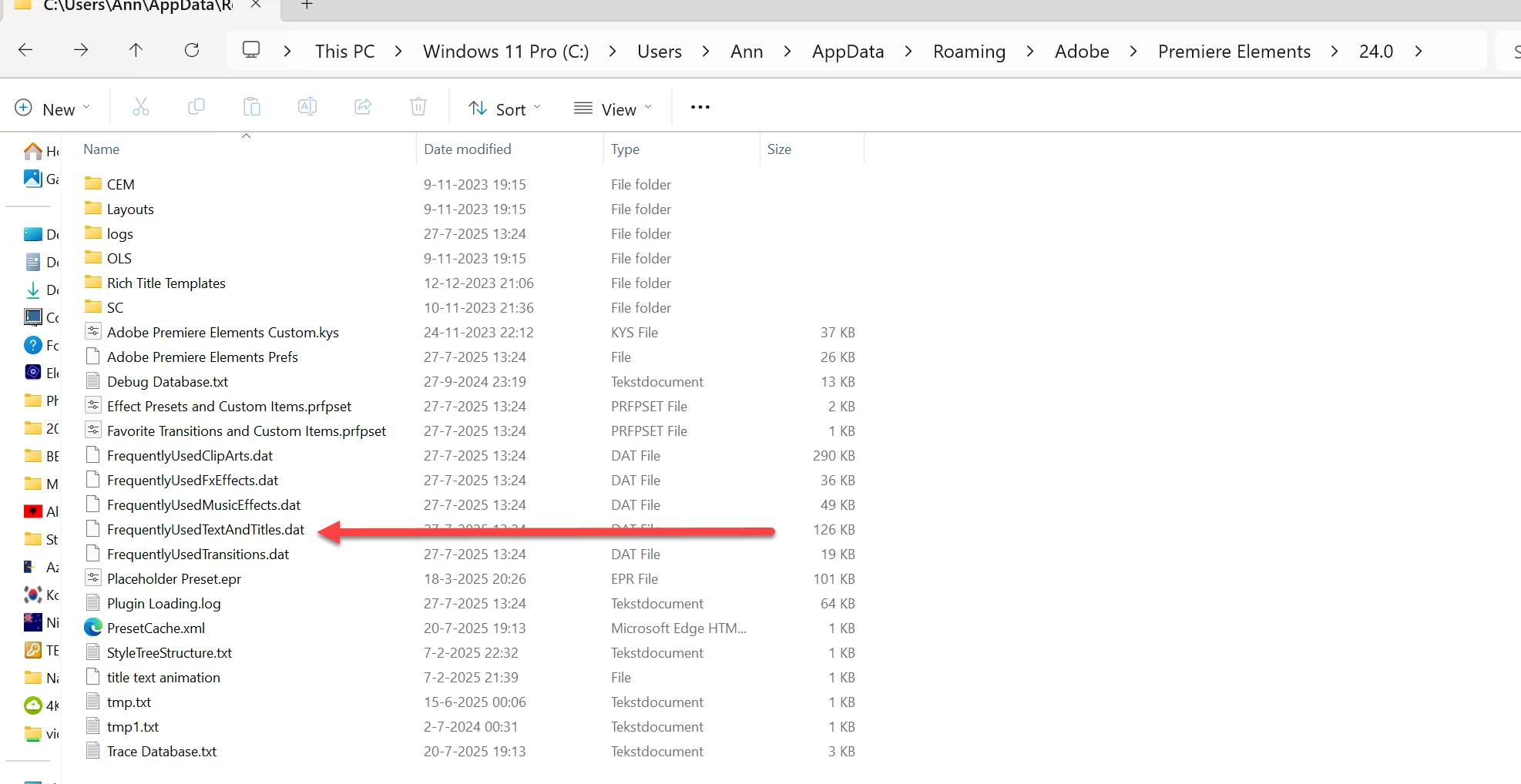
Task: Select FrequentlyUsedFxEffects.dat file
Action: 193,480
